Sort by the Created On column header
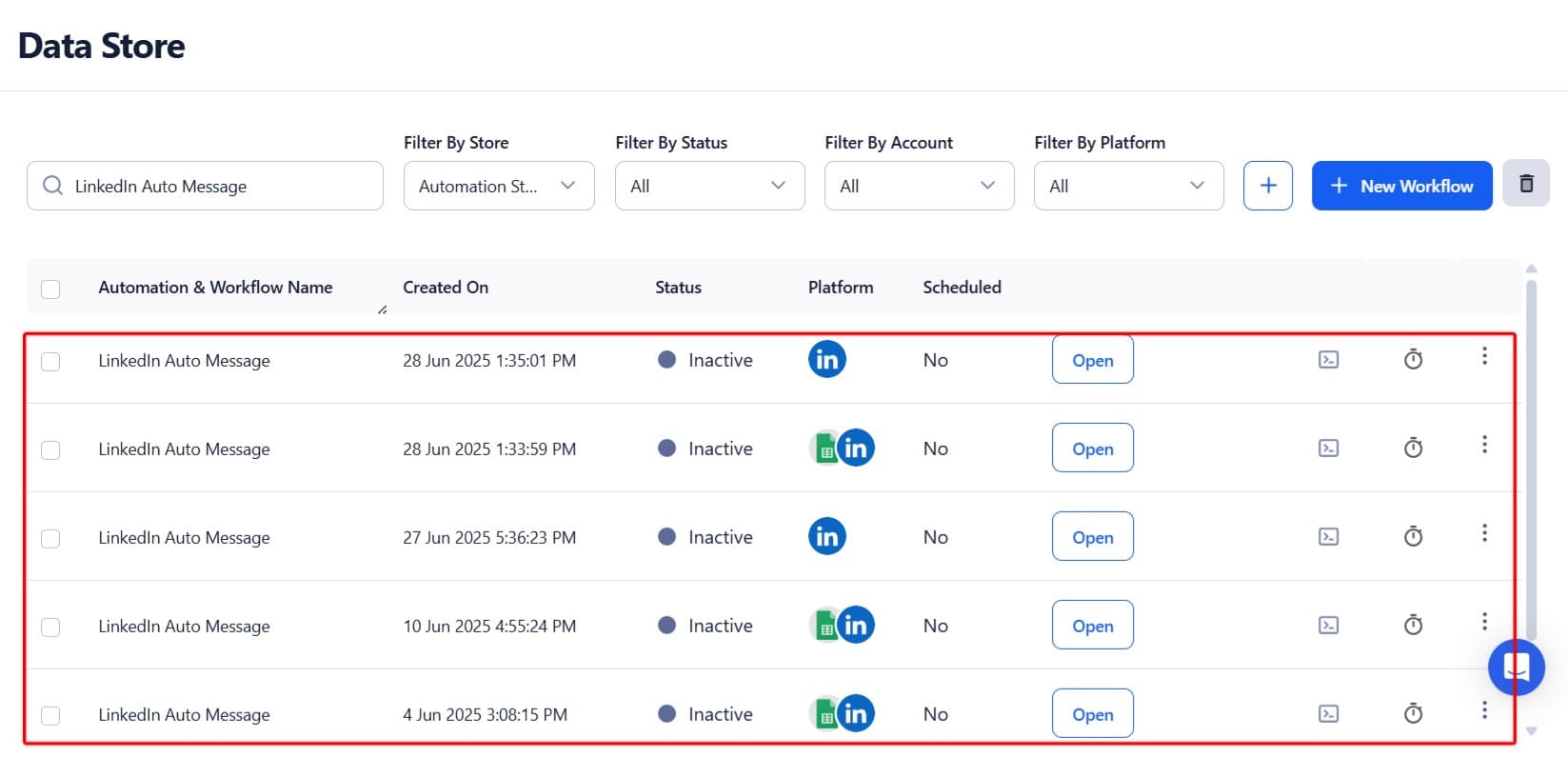Viewport: 1568px width, 758px height. click(x=446, y=288)
